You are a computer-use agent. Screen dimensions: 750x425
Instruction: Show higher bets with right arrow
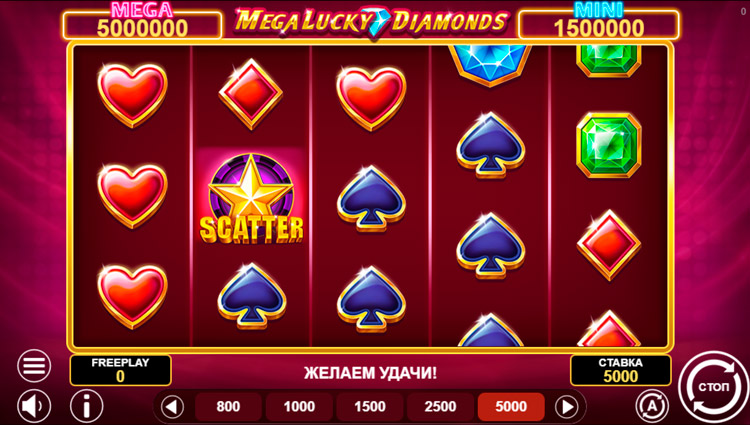pyautogui.click(x=566, y=407)
